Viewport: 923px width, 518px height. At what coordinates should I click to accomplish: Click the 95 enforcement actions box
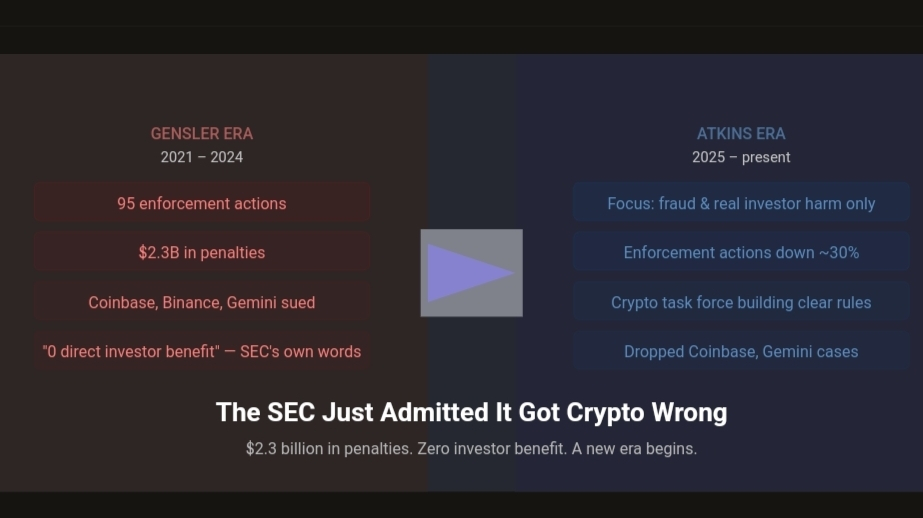click(202, 202)
